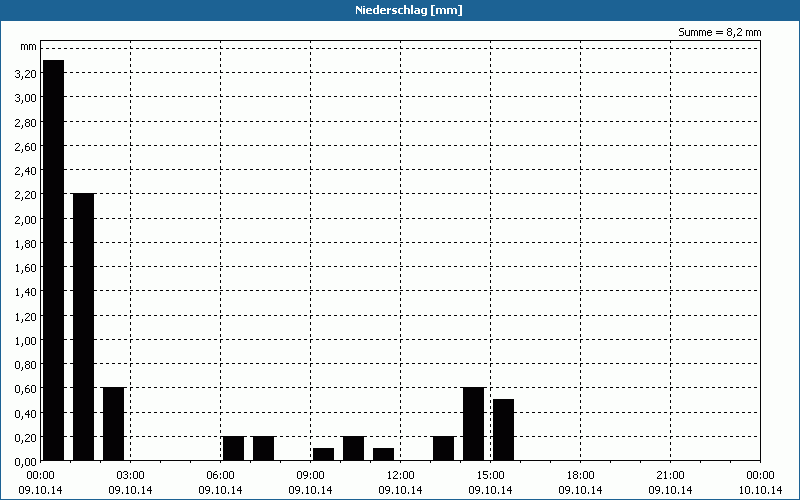
Task: Click the 0,20 y-axis label
Action: pyautogui.click(x=26, y=437)
